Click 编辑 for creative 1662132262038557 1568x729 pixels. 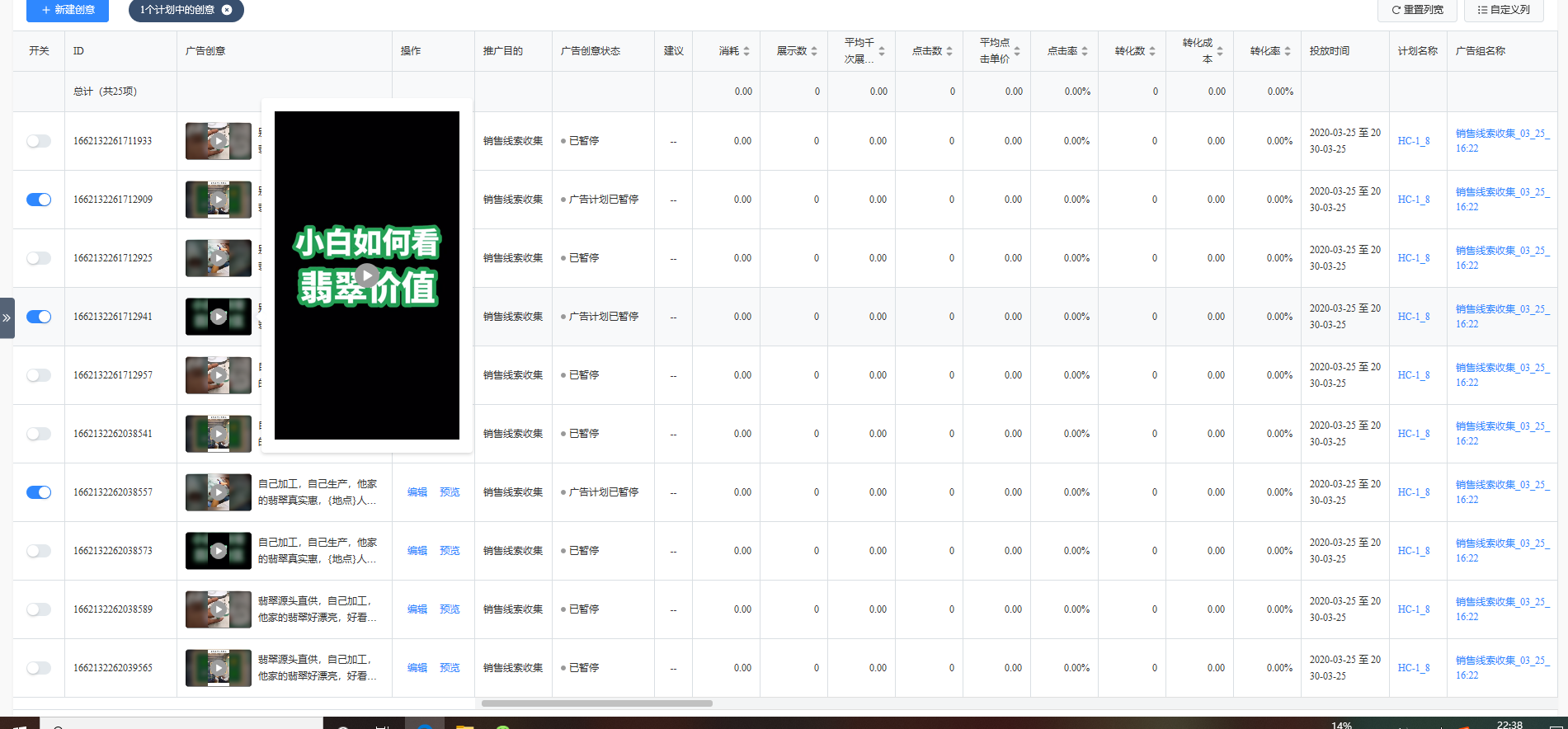point(417,492)
